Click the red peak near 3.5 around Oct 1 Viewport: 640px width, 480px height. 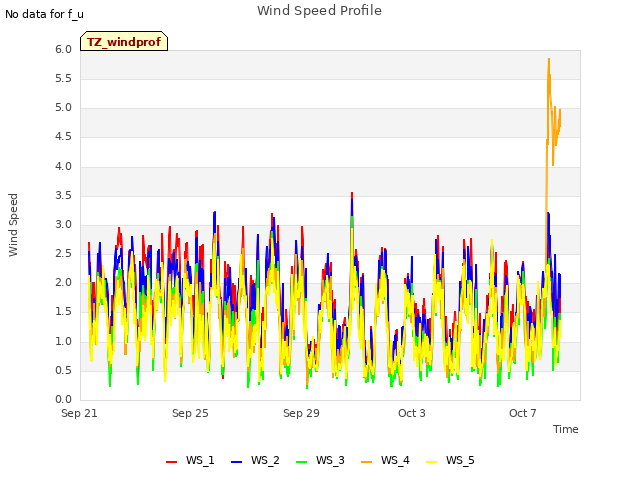(352, 193)
